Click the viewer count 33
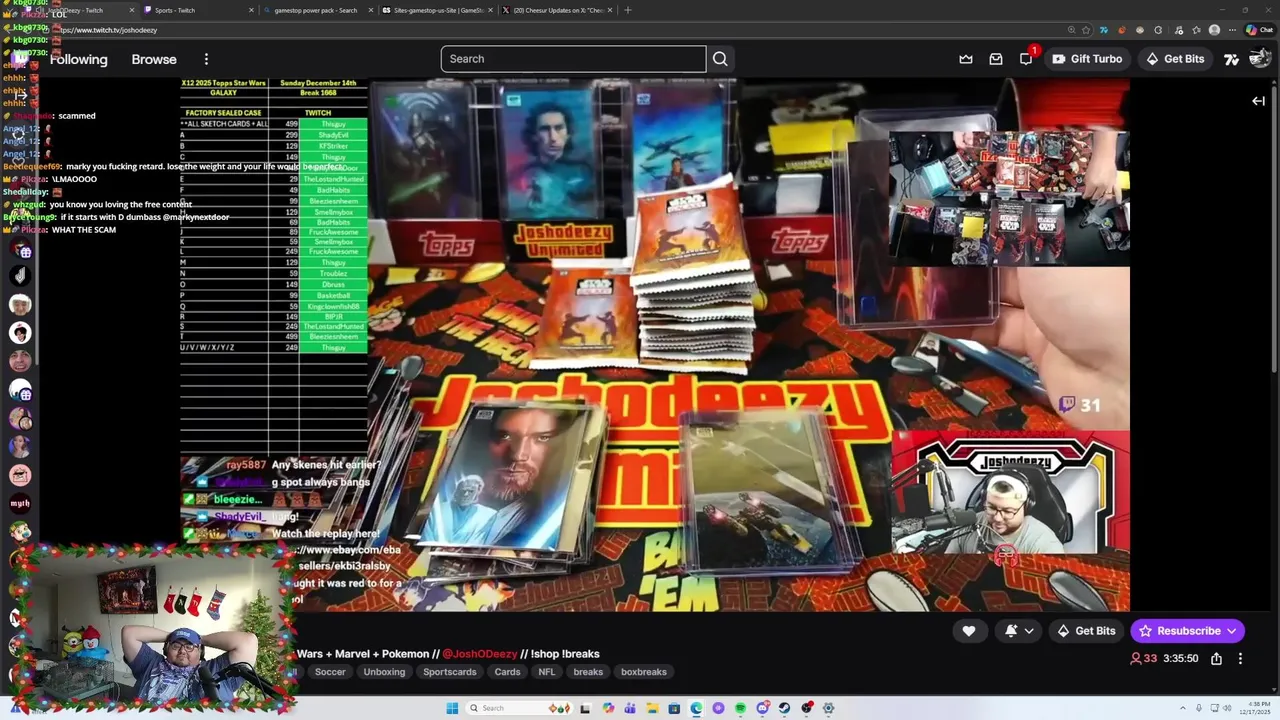1280x720 pixels. pos(1143,658)
